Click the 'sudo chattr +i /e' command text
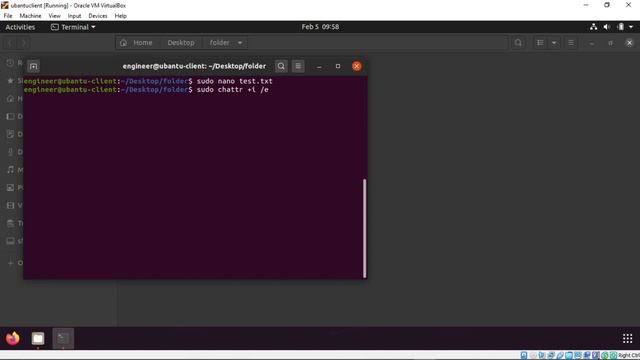Image resolution: width=640 pixels, height=360 pixels. (x=233, y=90)
